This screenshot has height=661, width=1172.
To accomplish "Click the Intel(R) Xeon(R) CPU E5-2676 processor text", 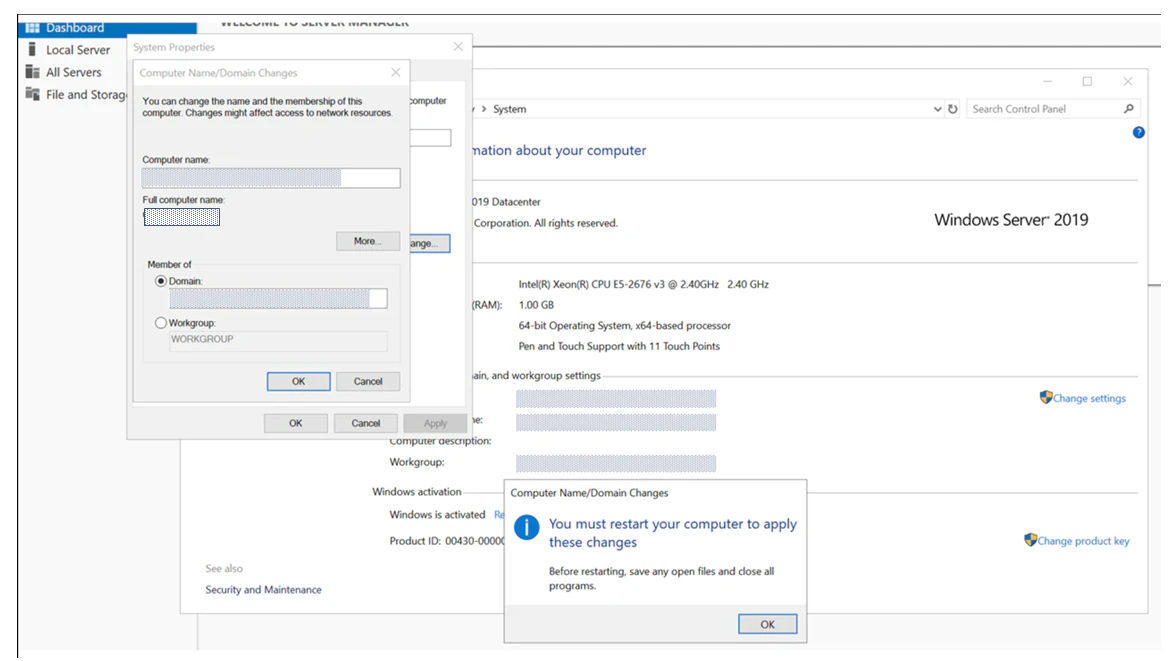I will tap(644, 284).
